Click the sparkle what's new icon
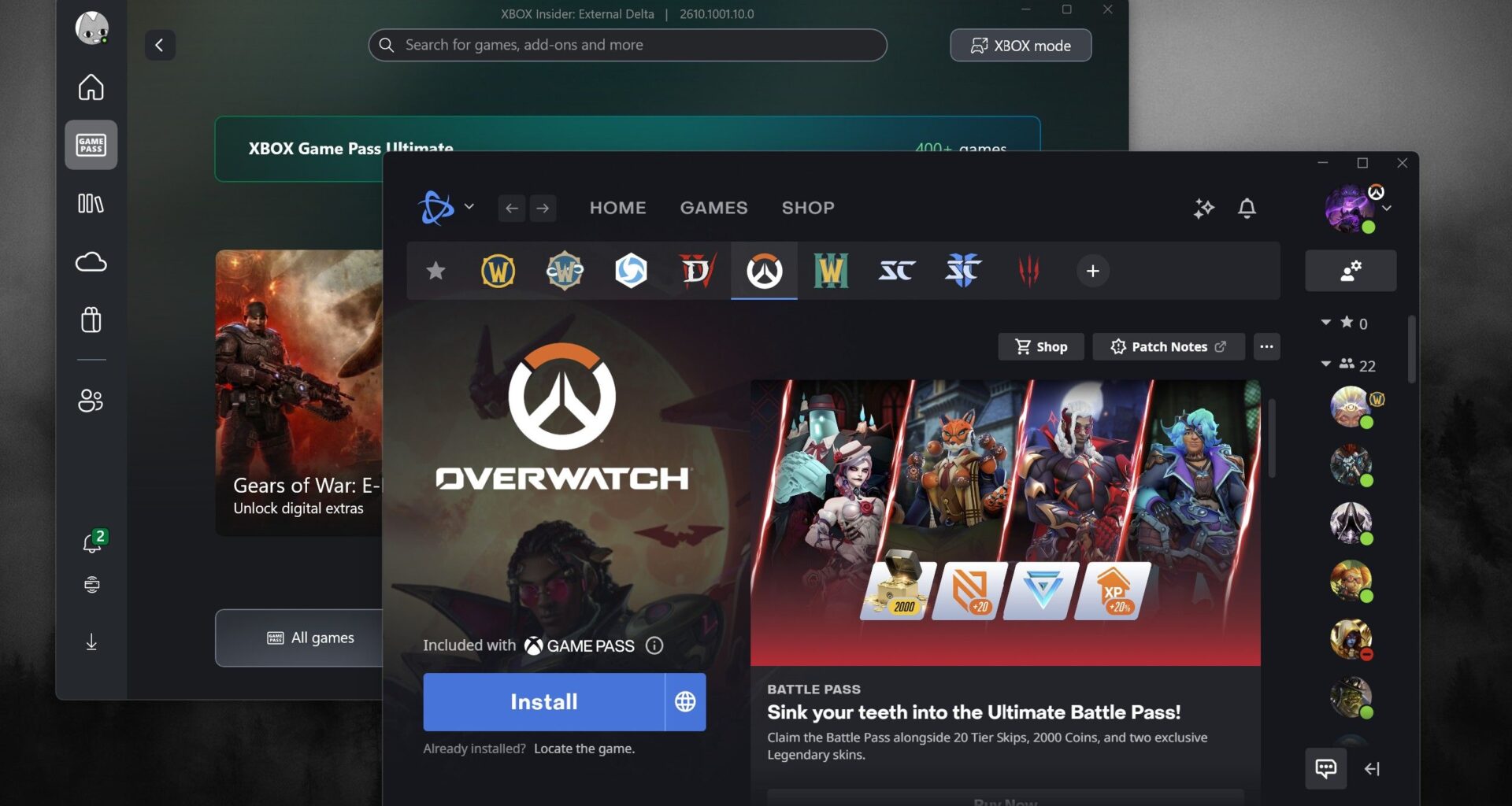The height and width of the screenshot is (806, 1512). pos(1204,209)
